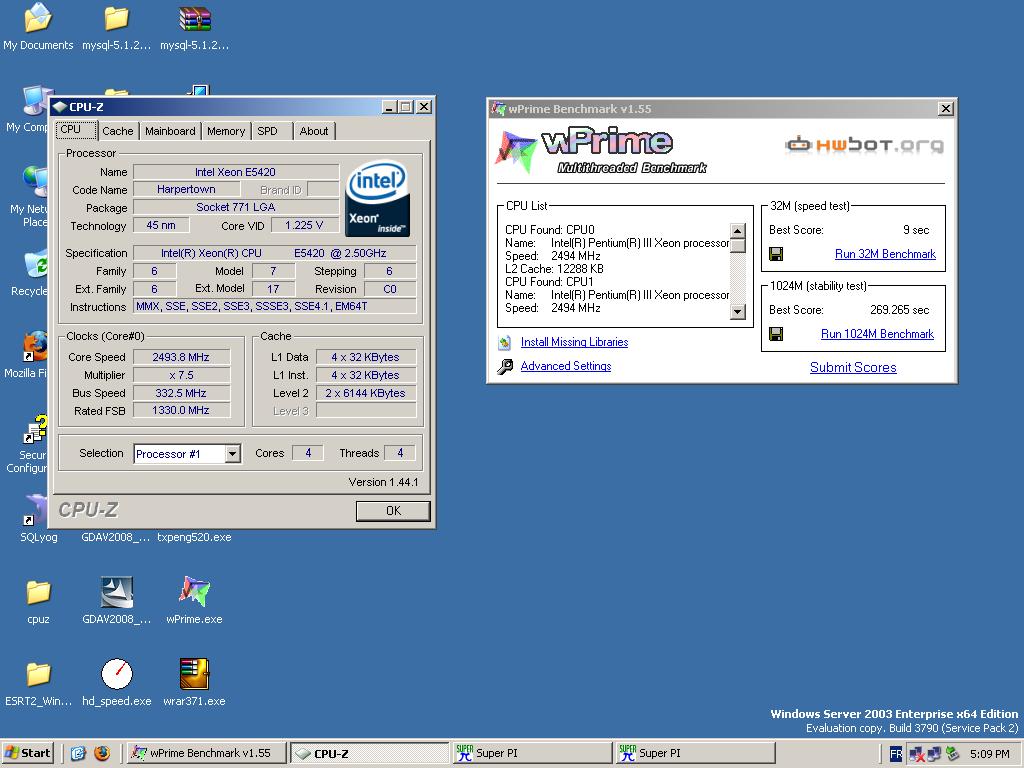This screenshot has height=768, width=1024.
Task: Click the HWBOT.org logo in wPrime
Action: pos(864,144)
